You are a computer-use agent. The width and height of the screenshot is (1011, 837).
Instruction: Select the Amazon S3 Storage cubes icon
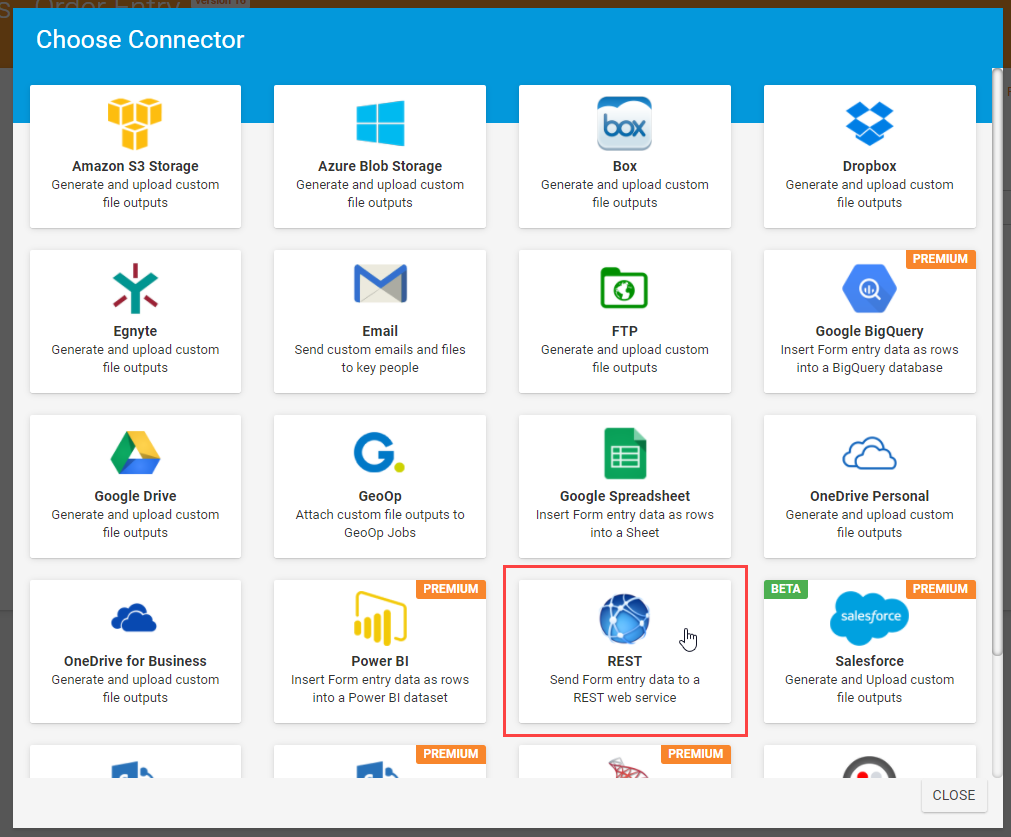135,123
